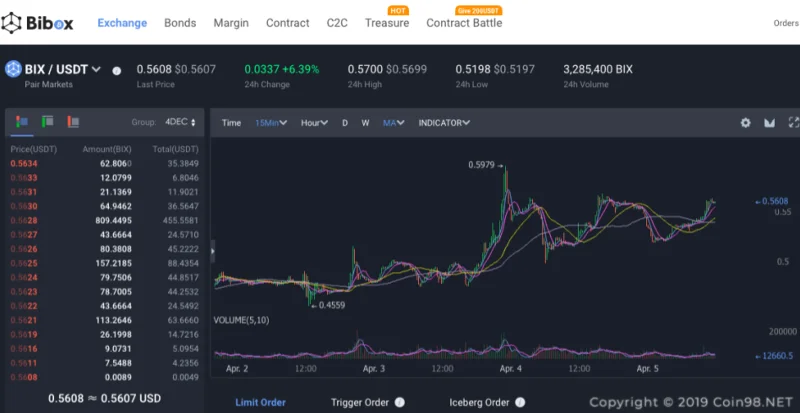The image size is (800, 413).
Task: Click sell price 0.5621 row
Action: pos(105,320)
